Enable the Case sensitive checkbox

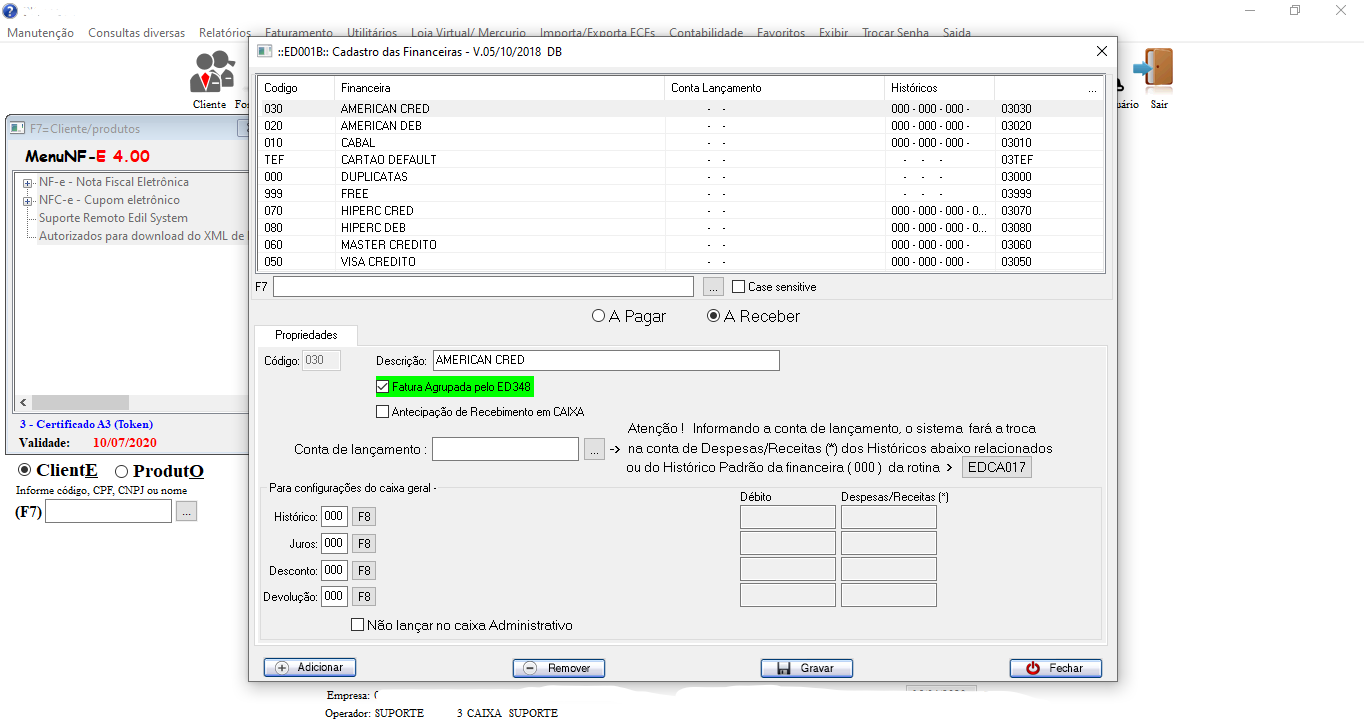point(739,287)
